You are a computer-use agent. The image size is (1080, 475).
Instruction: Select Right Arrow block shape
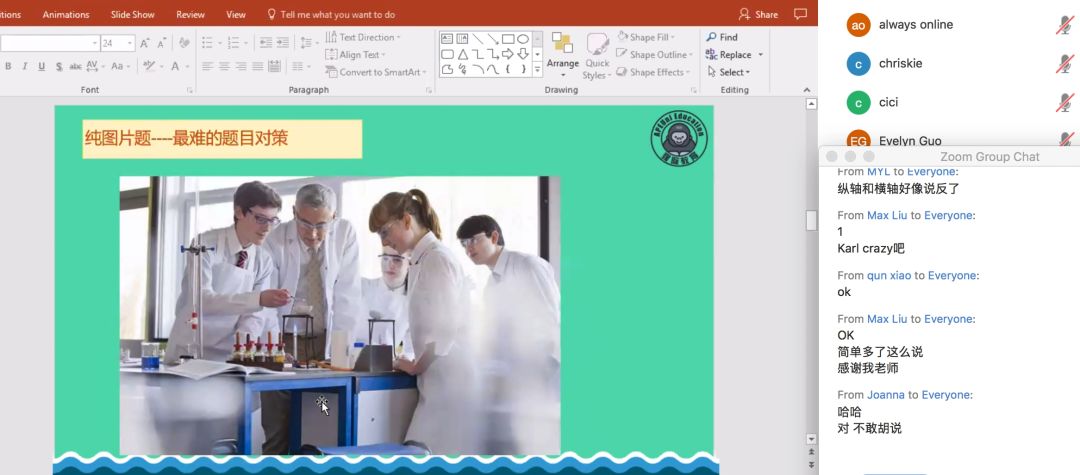coord(508,54)
